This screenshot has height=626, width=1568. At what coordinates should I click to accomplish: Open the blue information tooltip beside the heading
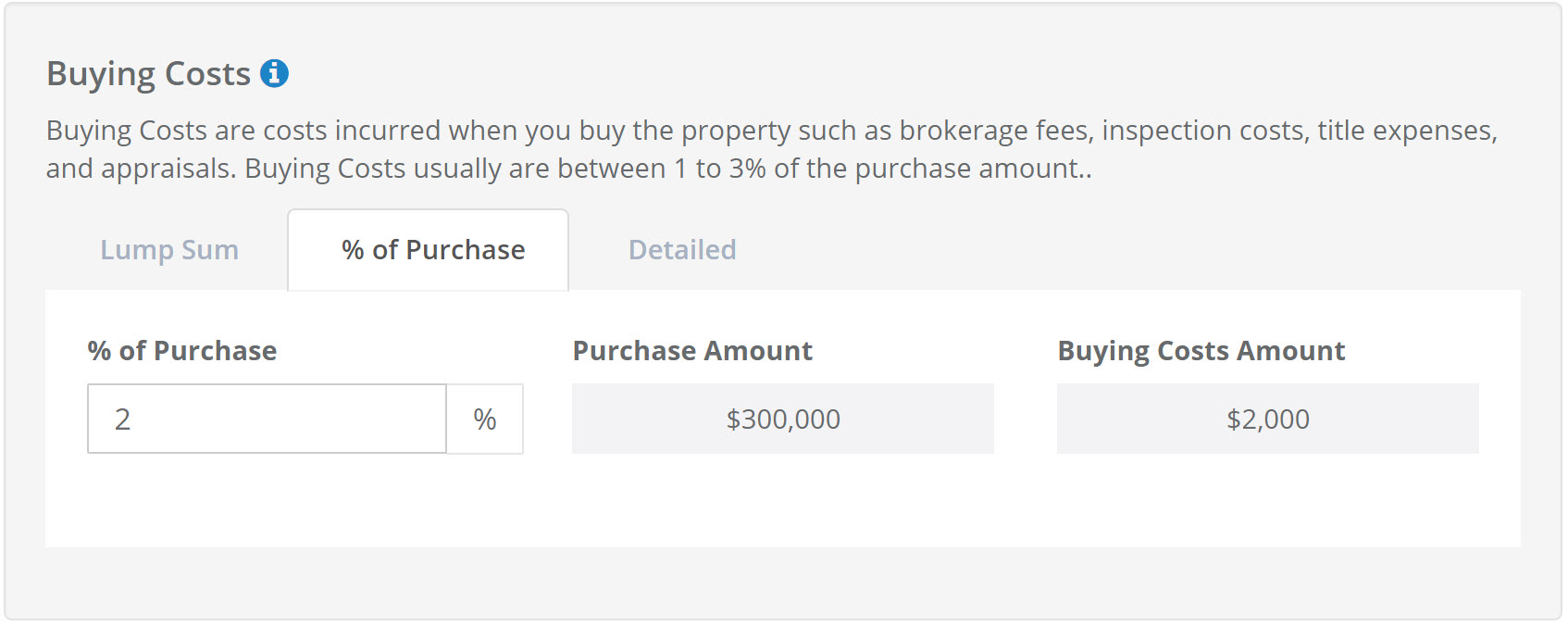pos(275,71)
